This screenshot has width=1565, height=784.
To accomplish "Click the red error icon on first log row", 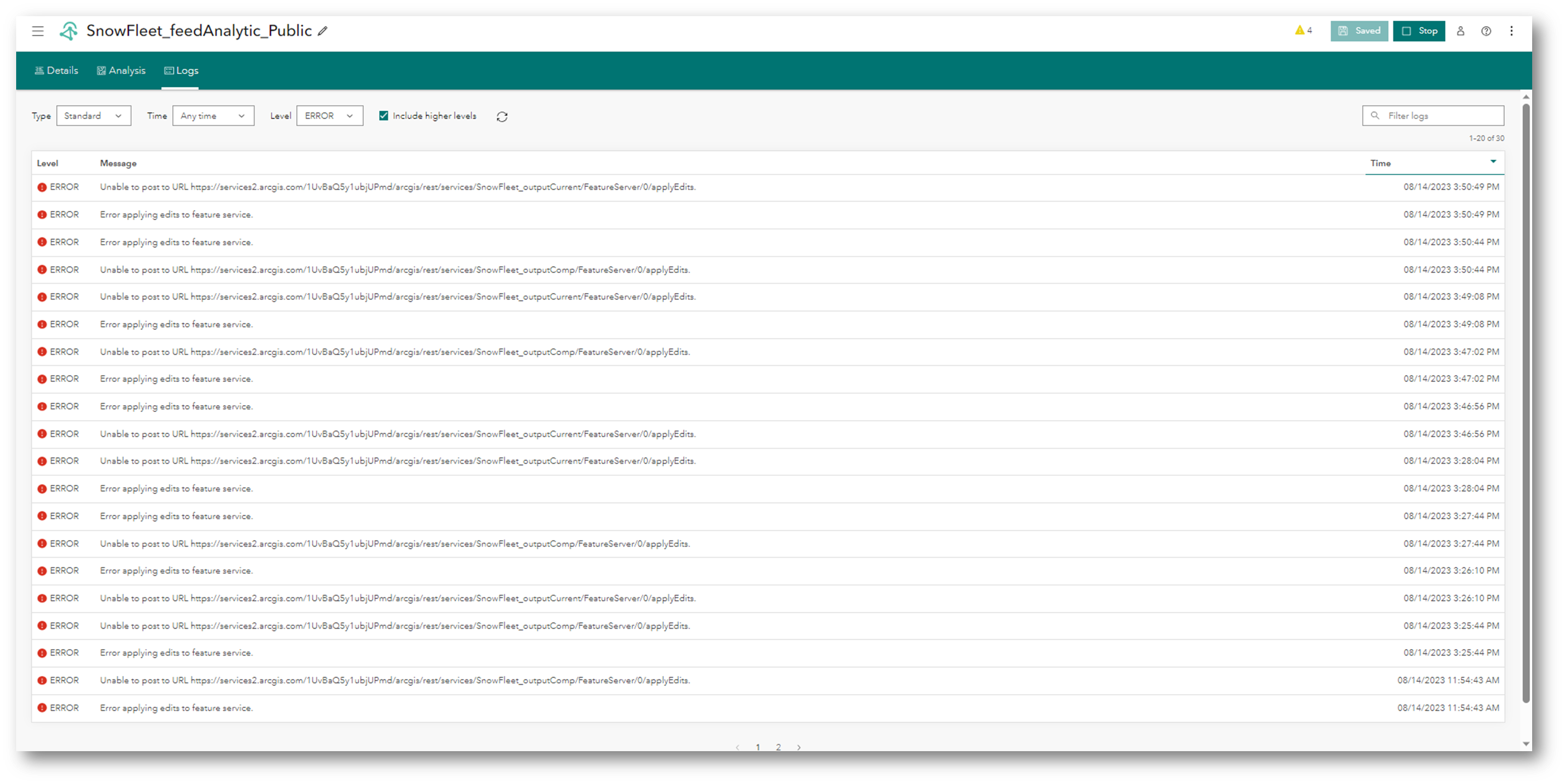I will pos(41,186).
